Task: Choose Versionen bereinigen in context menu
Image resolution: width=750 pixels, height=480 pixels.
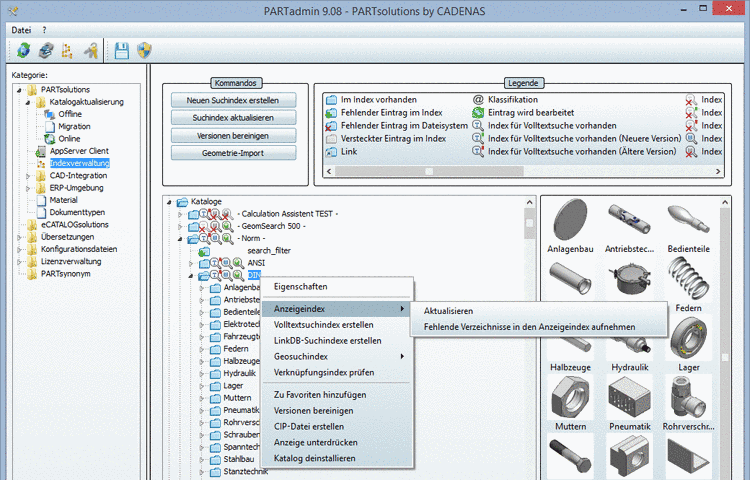Action: [x=337, y=411]
